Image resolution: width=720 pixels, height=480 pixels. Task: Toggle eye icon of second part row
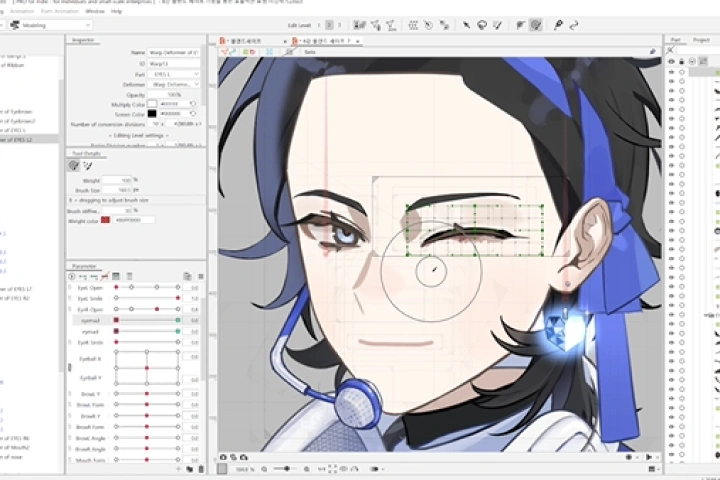[x=671, y=81]
